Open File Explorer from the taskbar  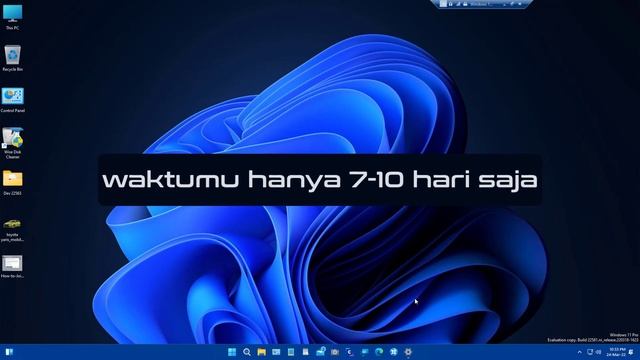(x=262, y=352)
